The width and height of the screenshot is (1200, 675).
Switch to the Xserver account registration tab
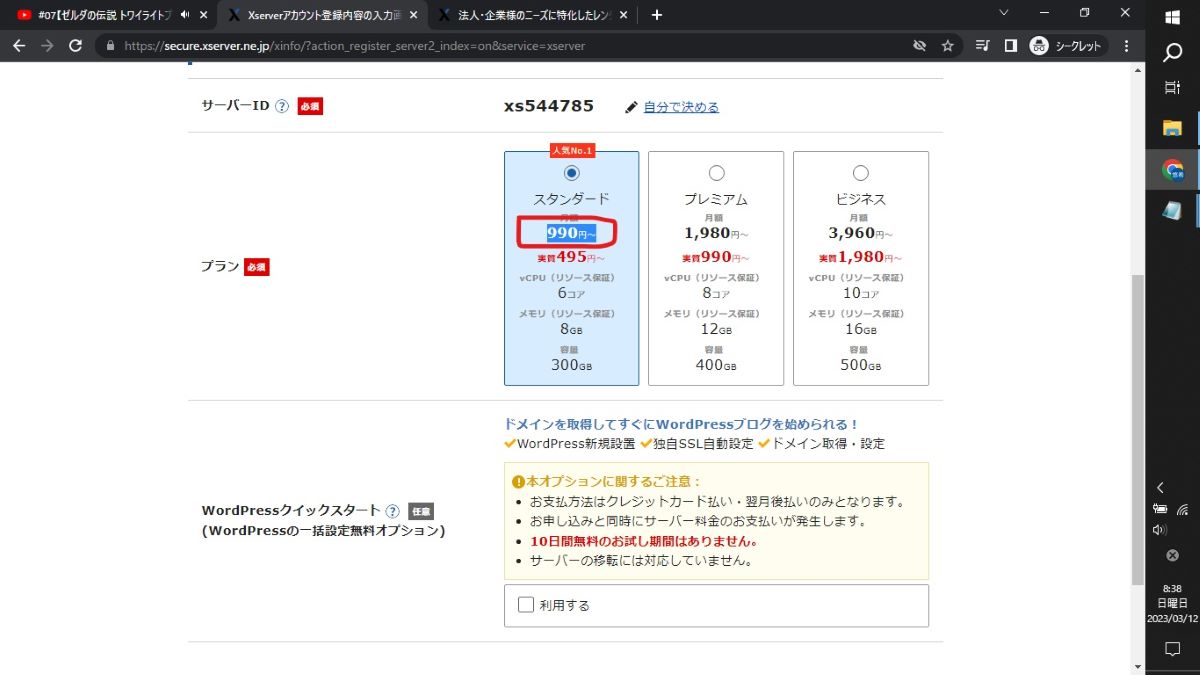point(322,15)
